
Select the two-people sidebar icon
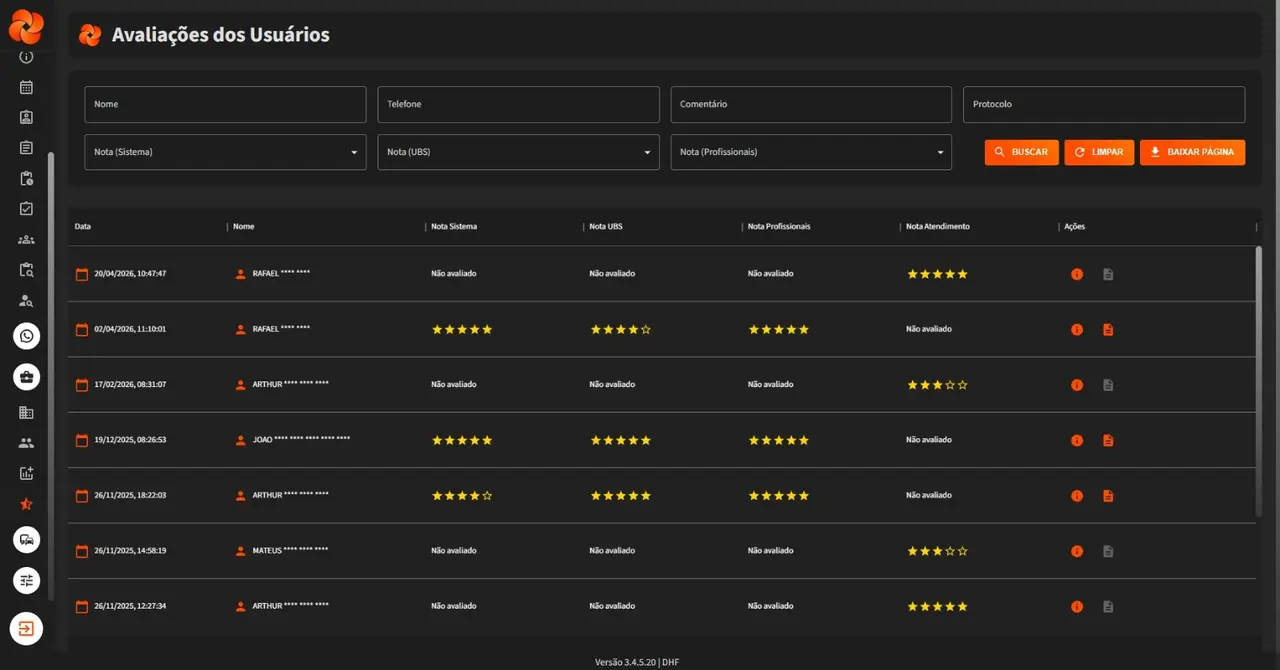[x=26, y=443]
